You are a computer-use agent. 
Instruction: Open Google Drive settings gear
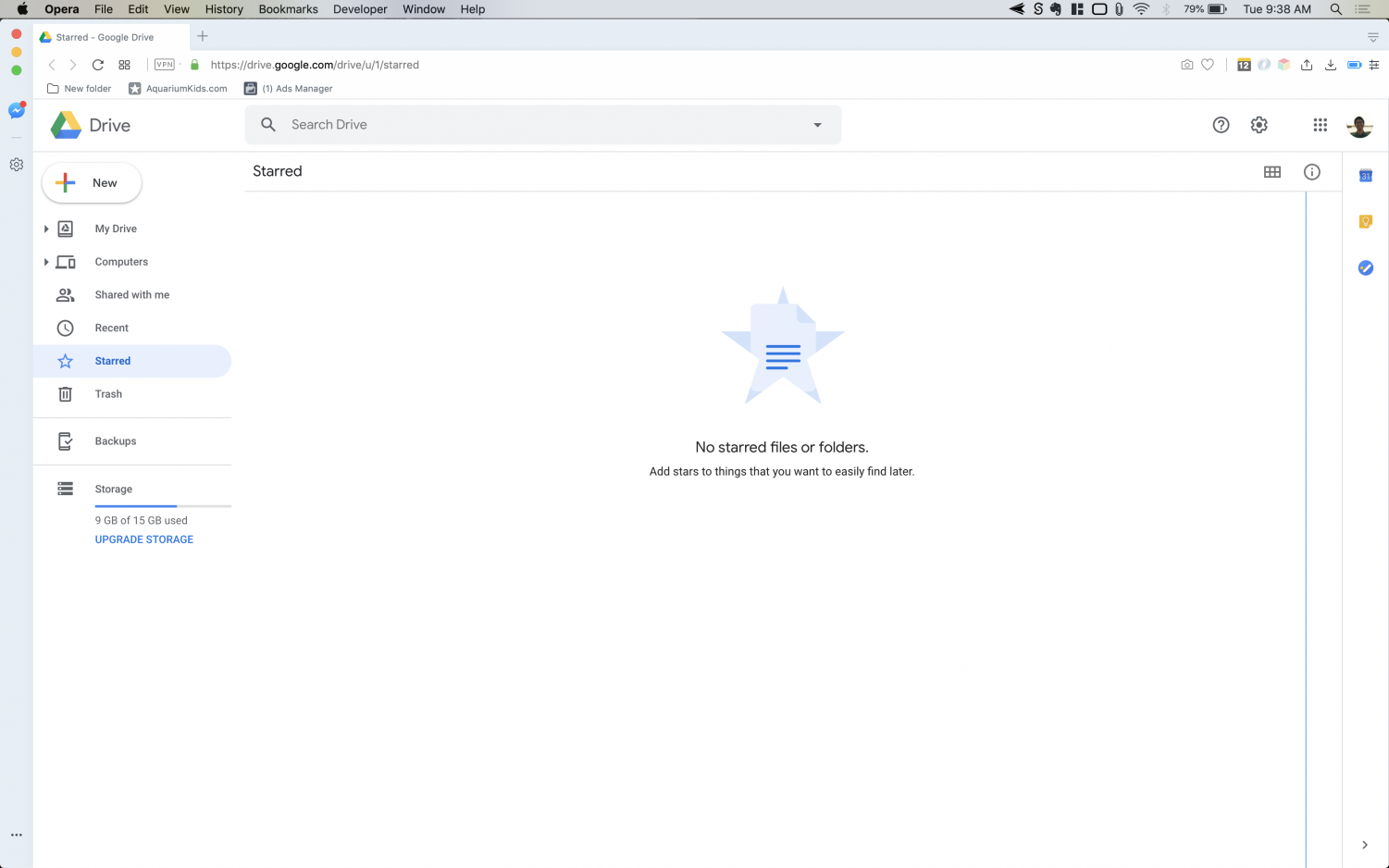[x=1259, y=125]
